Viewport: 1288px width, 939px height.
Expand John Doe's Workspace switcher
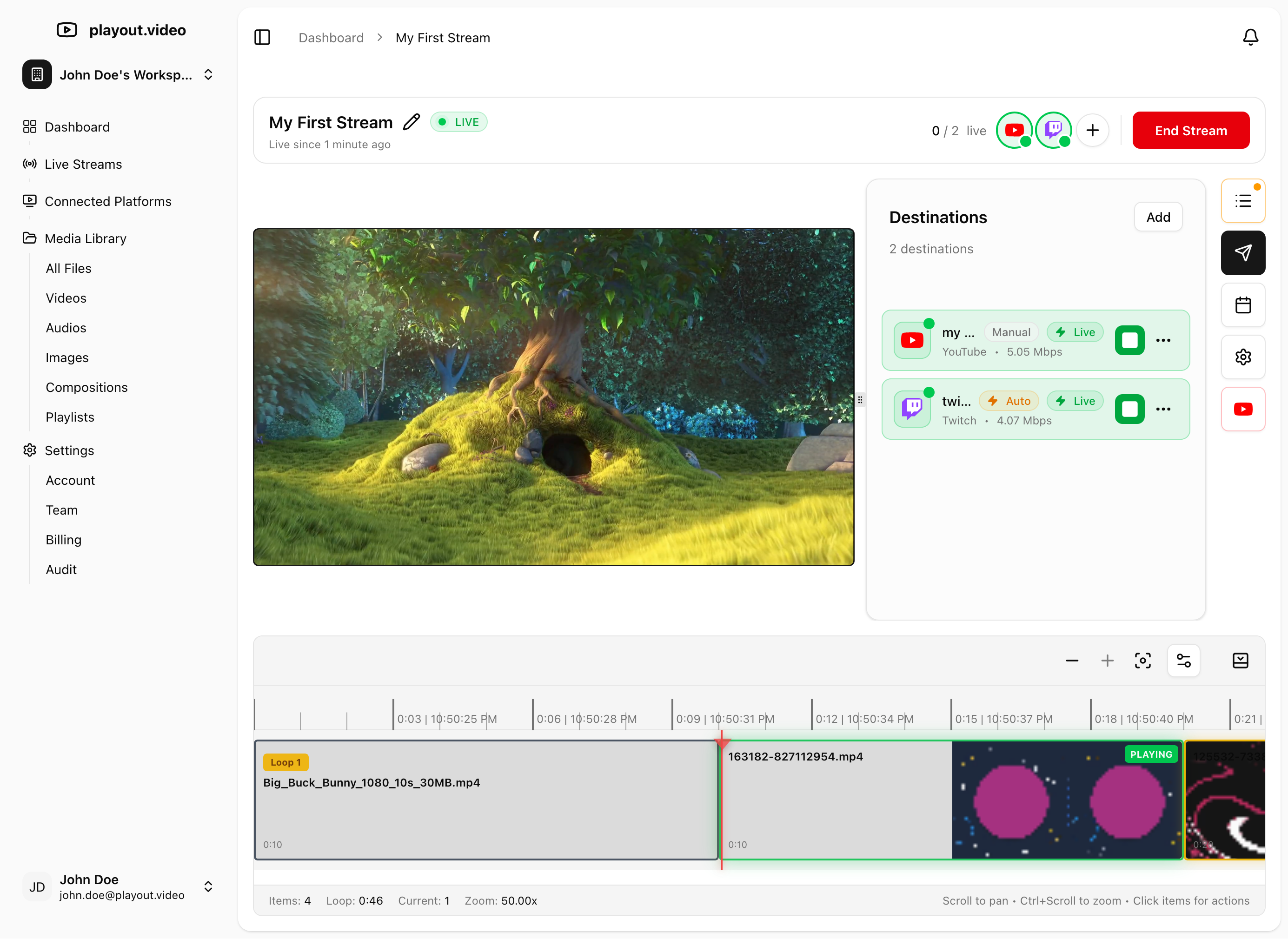pos(208,74)
